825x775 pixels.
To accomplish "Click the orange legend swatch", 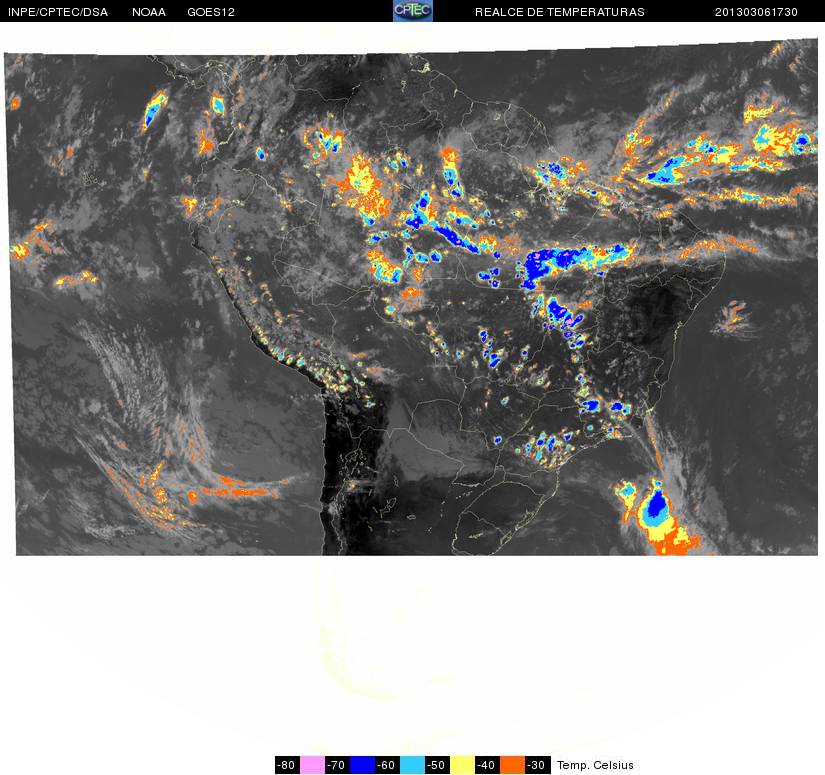I will tap(512, 764).
